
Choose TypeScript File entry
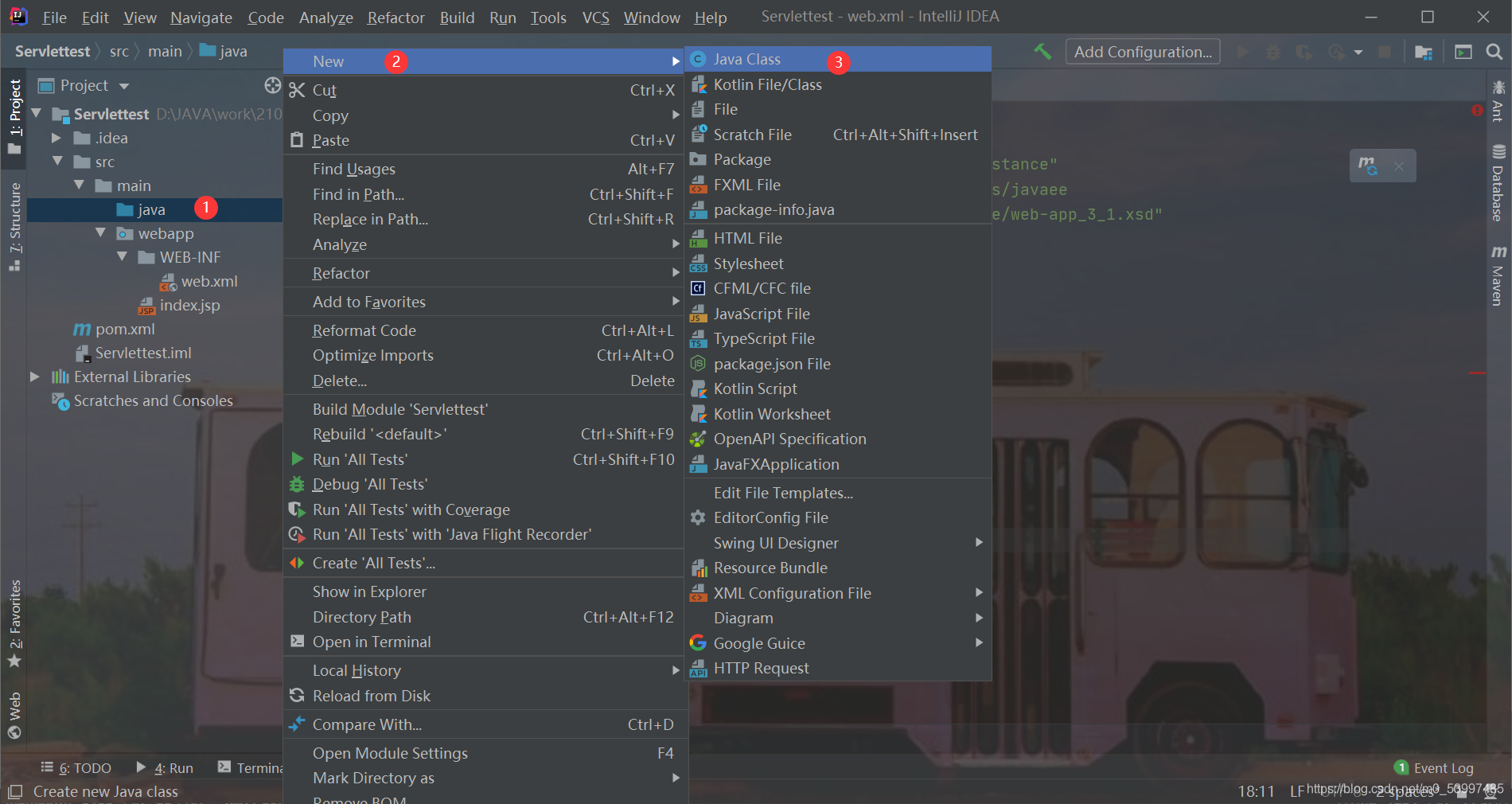pos(838,338)
